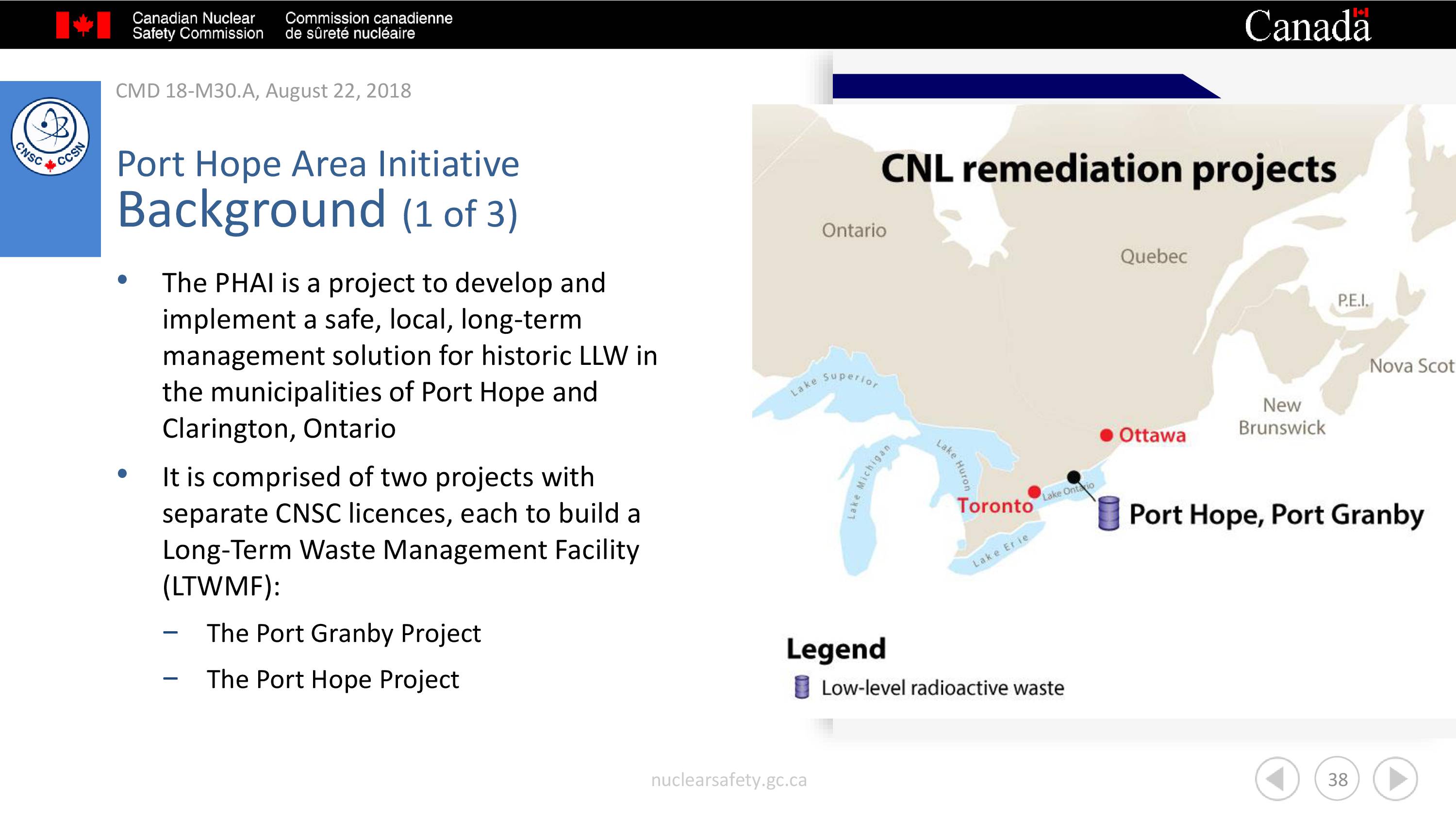Select the 'Canadian Nuclear Safety Commission' header text

tap(198, 25)
